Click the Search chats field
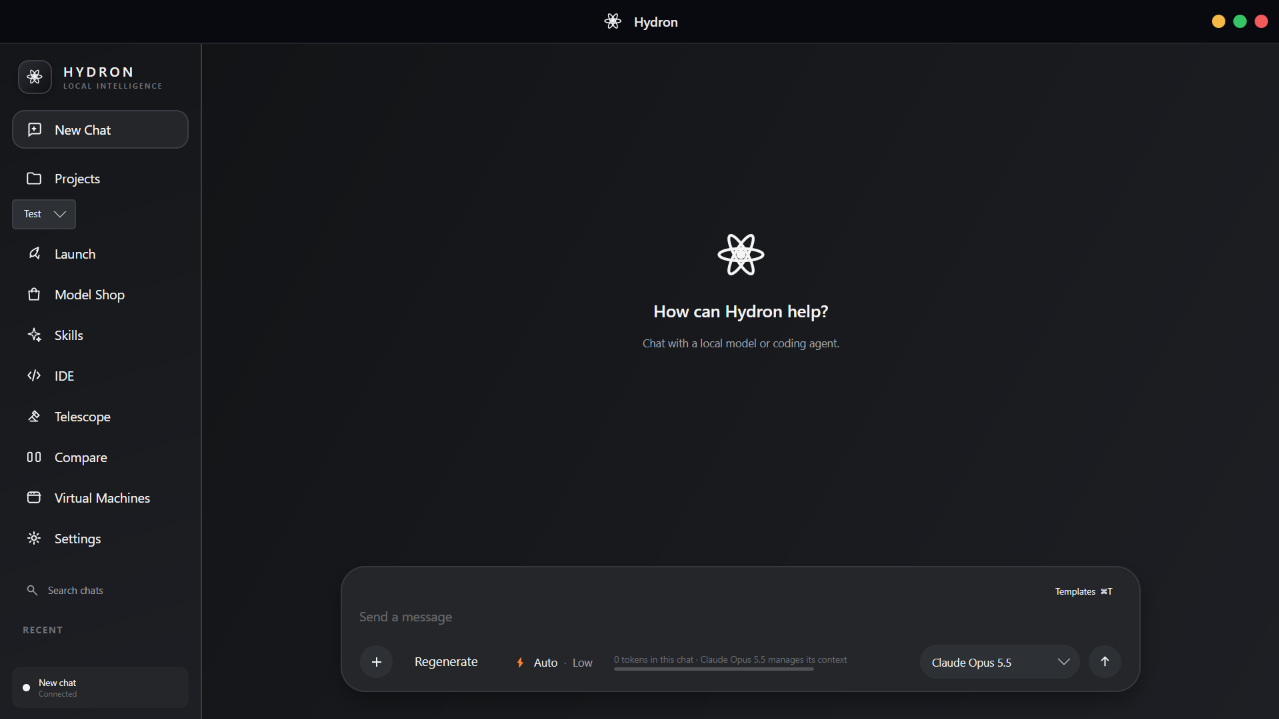This screenshot has width=1279, height=719. point(100,591)
